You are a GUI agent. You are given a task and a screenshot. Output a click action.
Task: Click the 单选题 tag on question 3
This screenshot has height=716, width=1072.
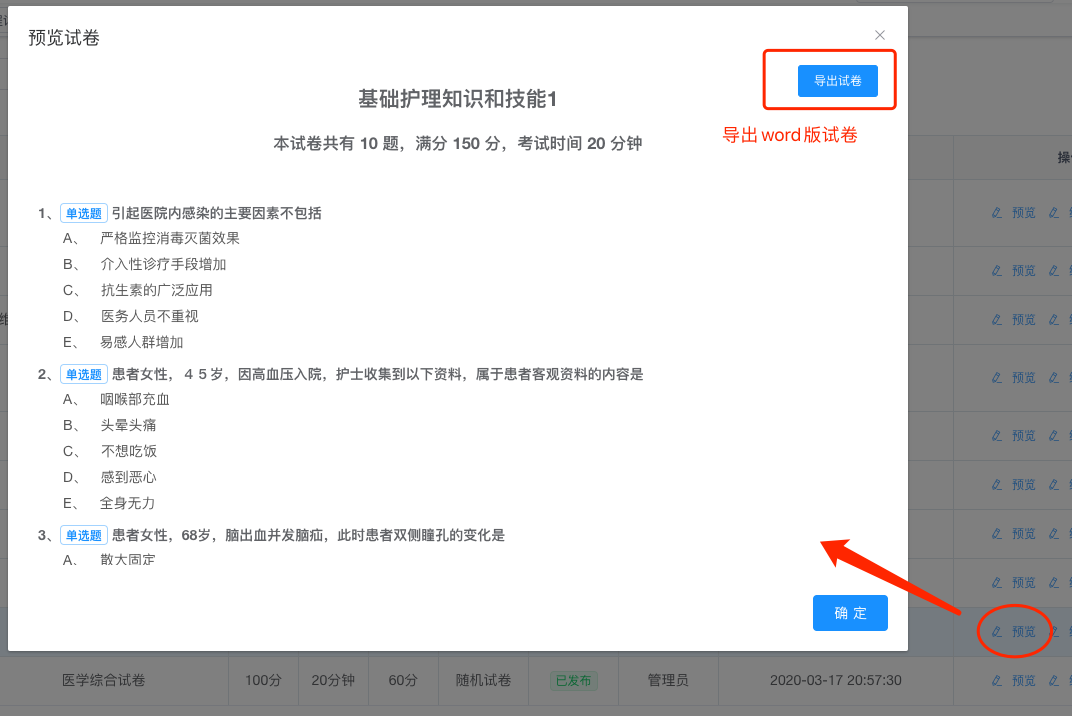(x=84, y=535)
